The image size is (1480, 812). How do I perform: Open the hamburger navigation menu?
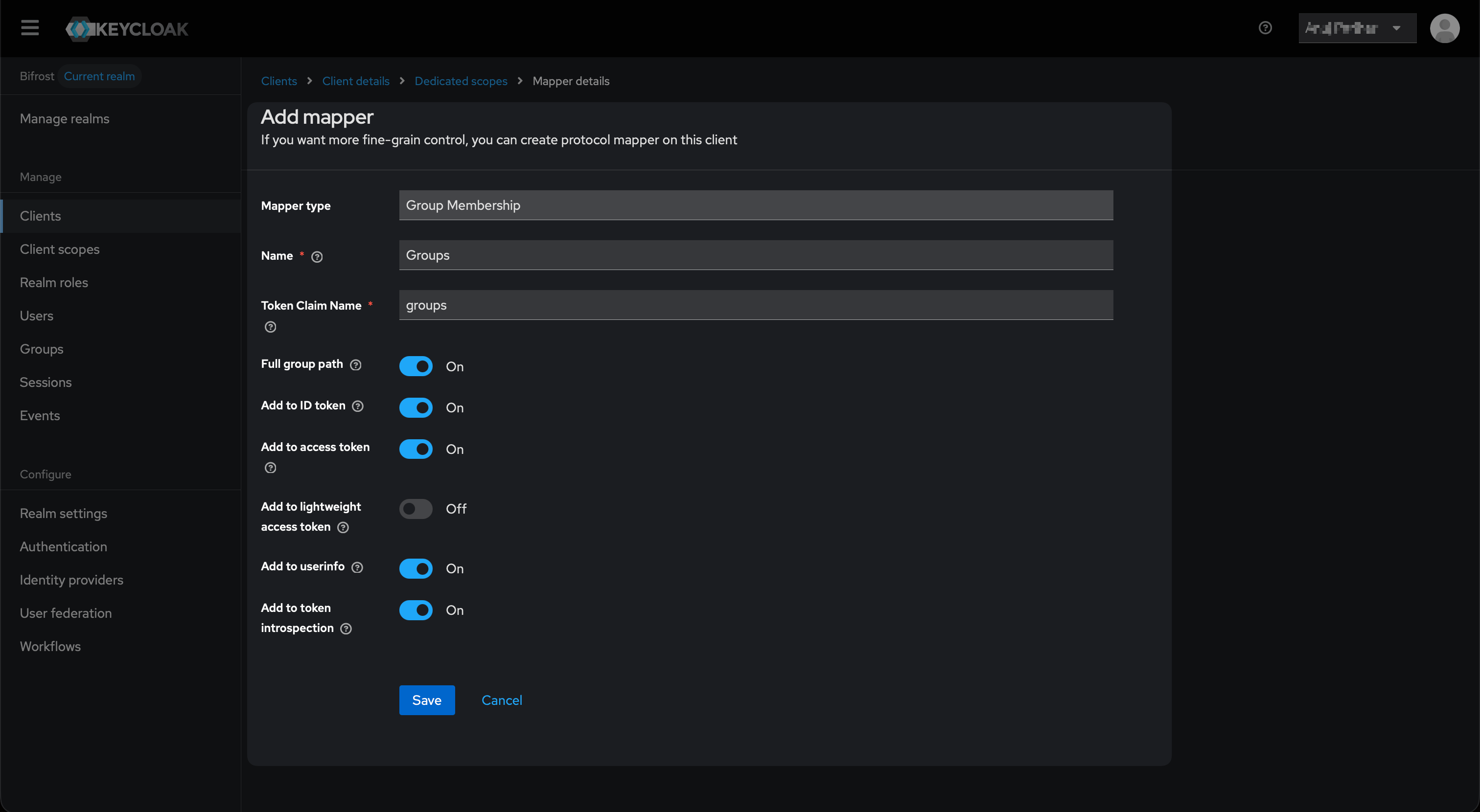[30, 27]
